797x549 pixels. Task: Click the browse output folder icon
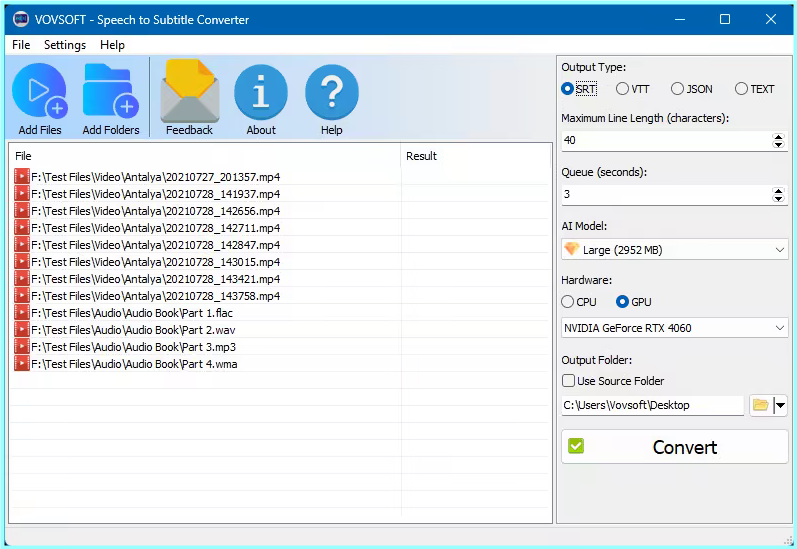tap(760, 405)
